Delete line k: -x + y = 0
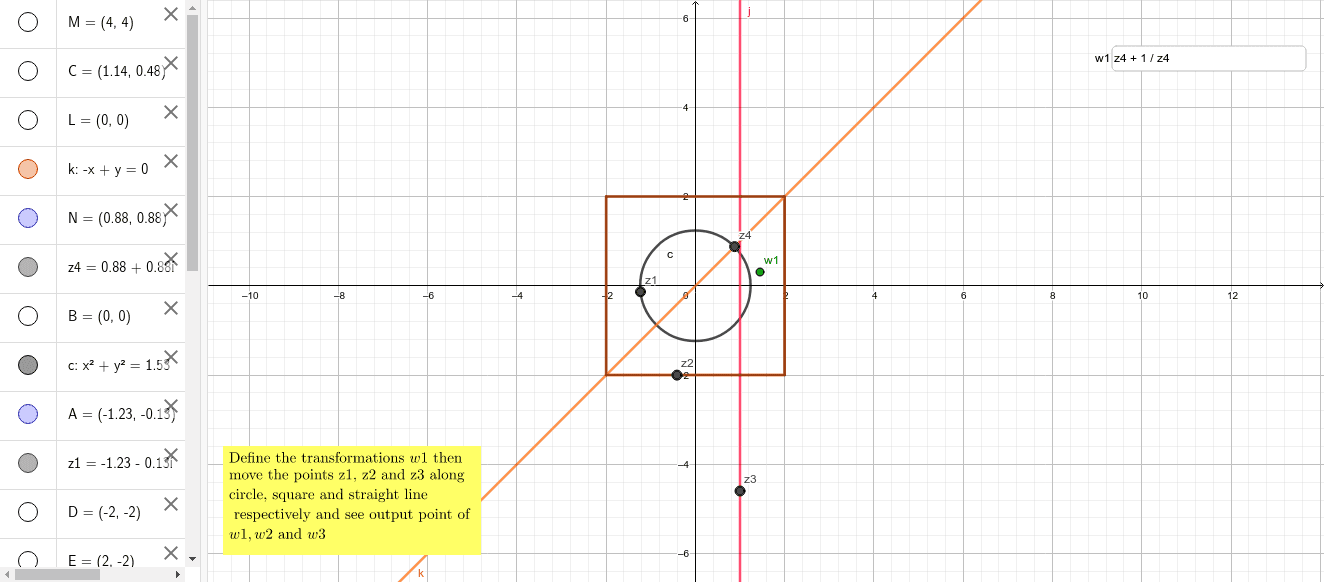Screen dimensions: 1326x584 click(x=171, y=160)
